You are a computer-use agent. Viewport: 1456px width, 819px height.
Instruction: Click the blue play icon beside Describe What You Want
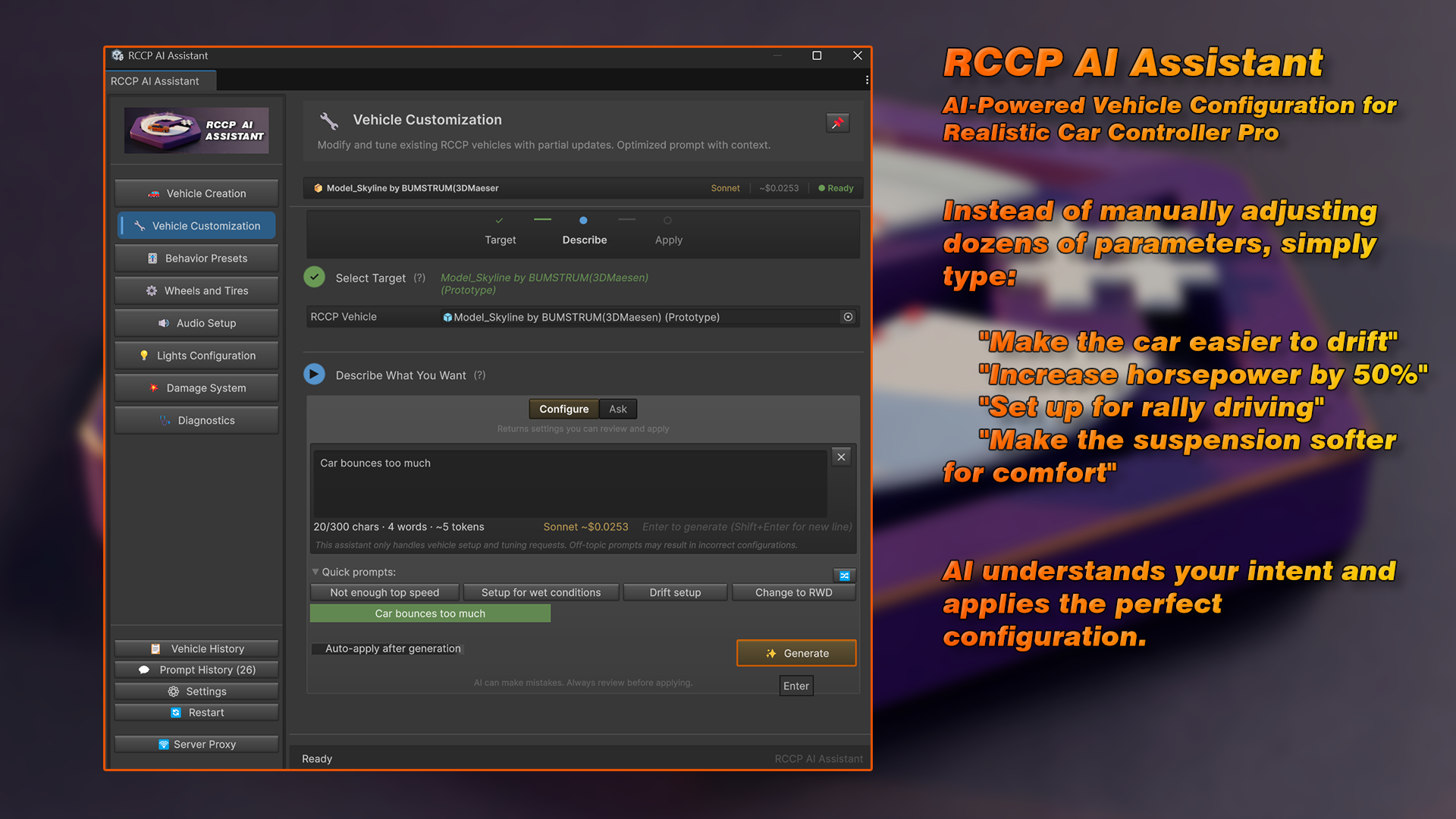314,375
